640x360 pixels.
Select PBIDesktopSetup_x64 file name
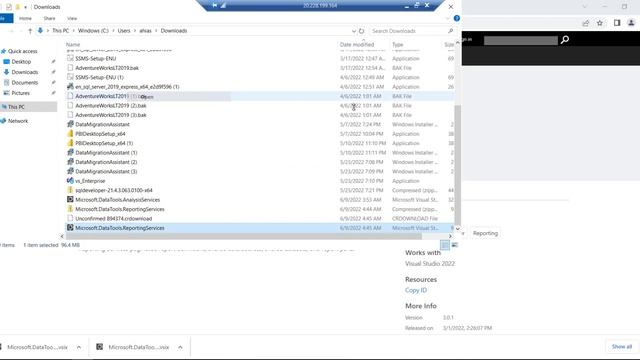(x=100, y=134)
